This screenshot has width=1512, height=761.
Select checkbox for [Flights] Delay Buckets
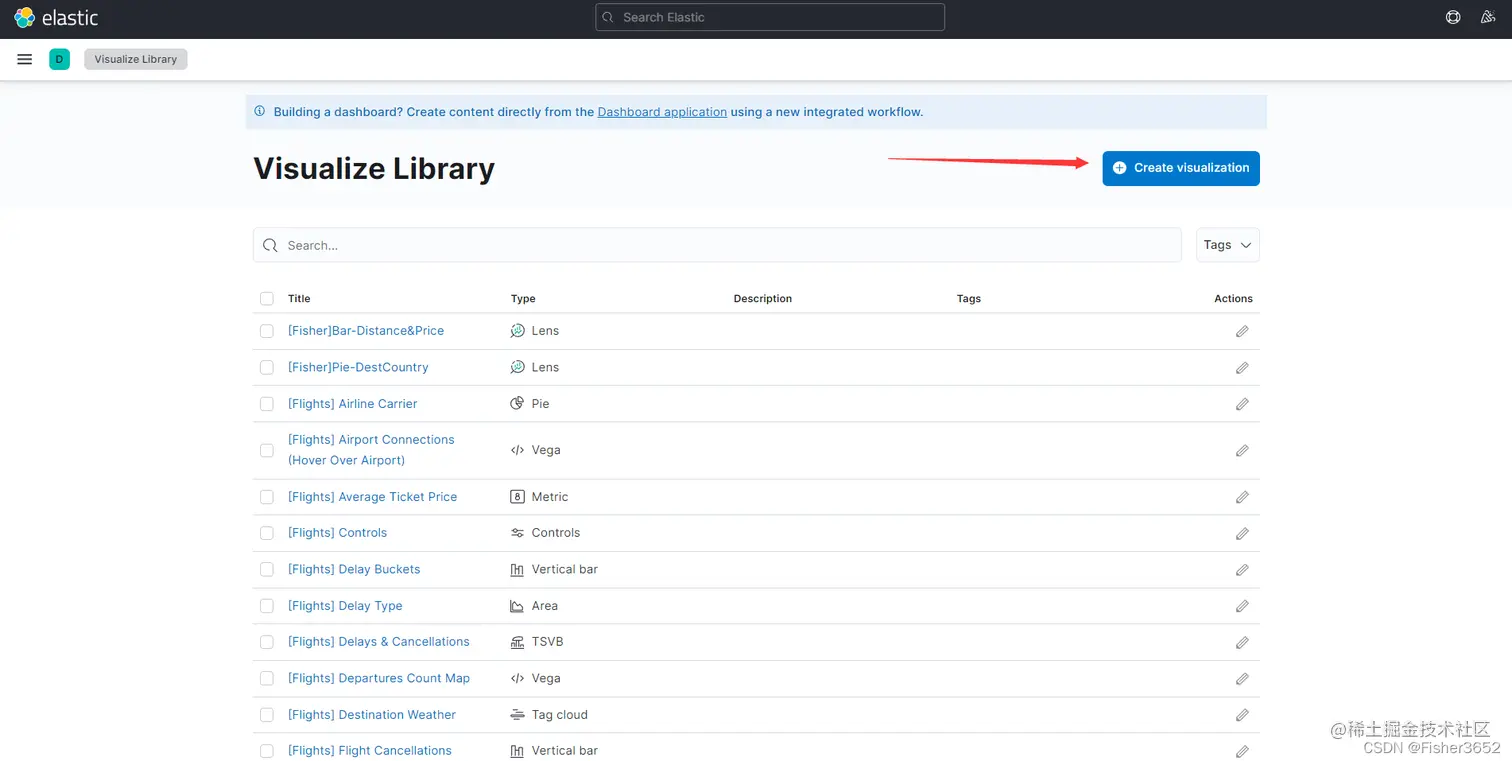pyautogui.click(x=266, y=570)
